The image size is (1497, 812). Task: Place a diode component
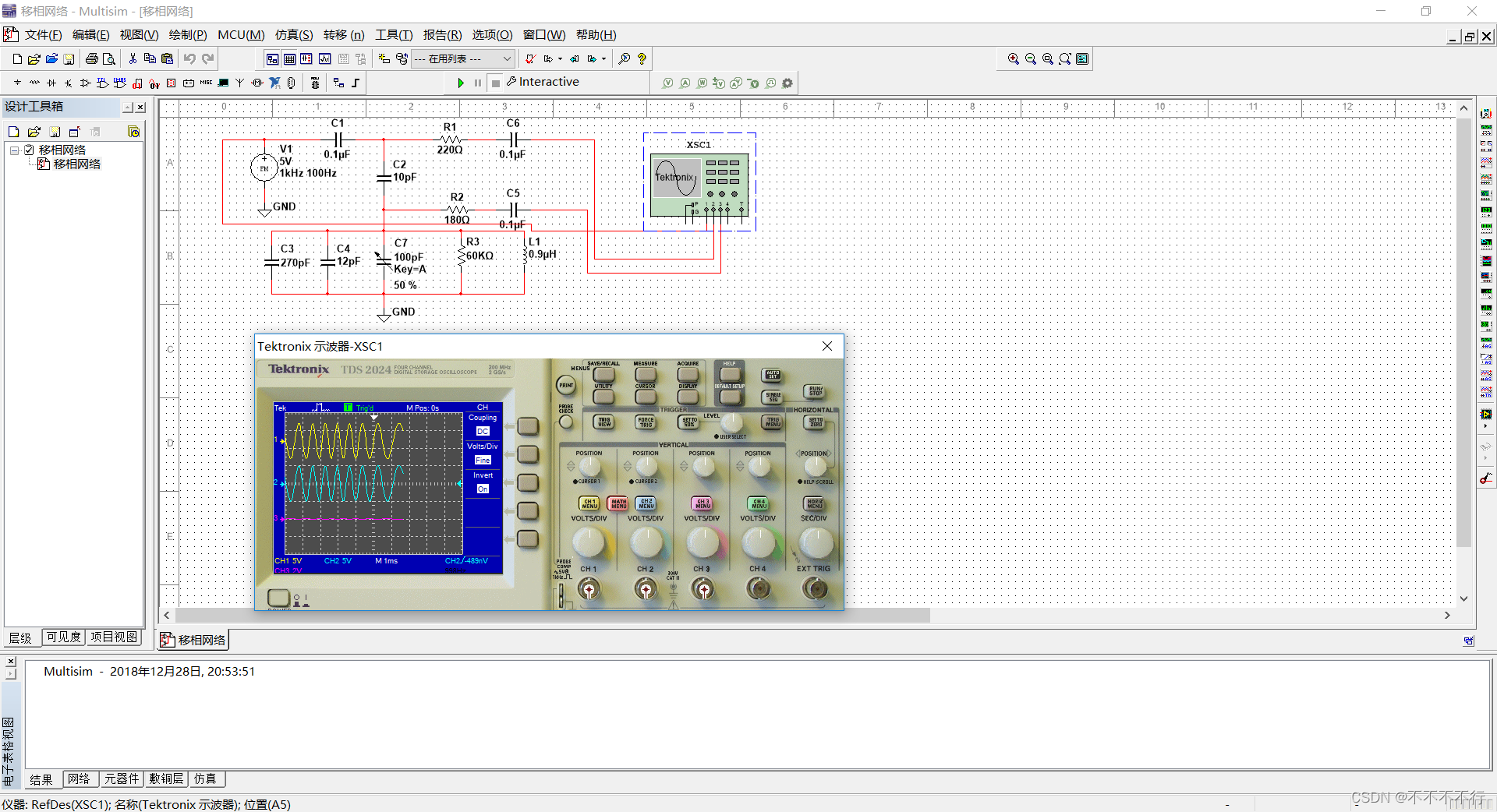tap(51, 83)
